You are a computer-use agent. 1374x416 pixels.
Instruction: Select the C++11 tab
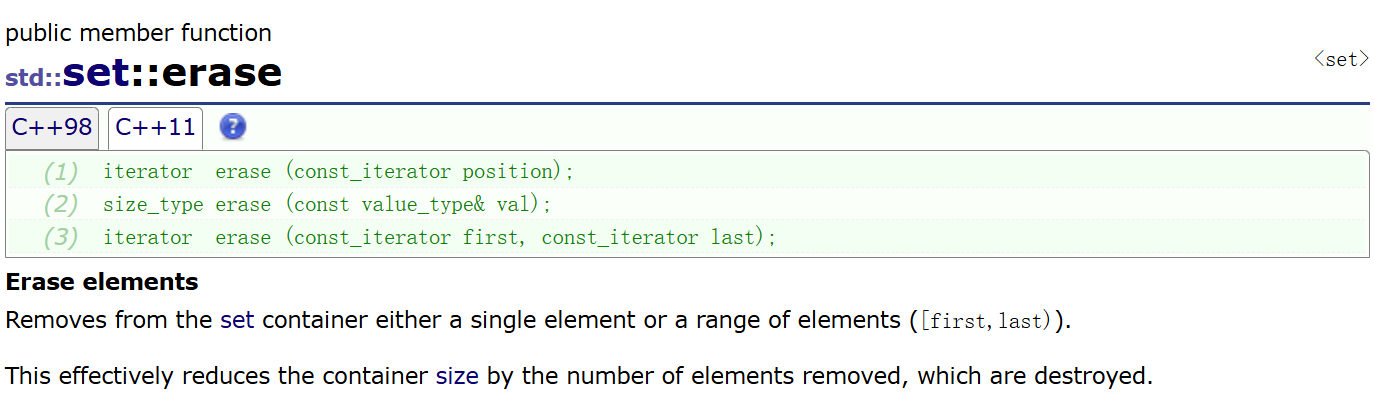[x=155, y=128]
